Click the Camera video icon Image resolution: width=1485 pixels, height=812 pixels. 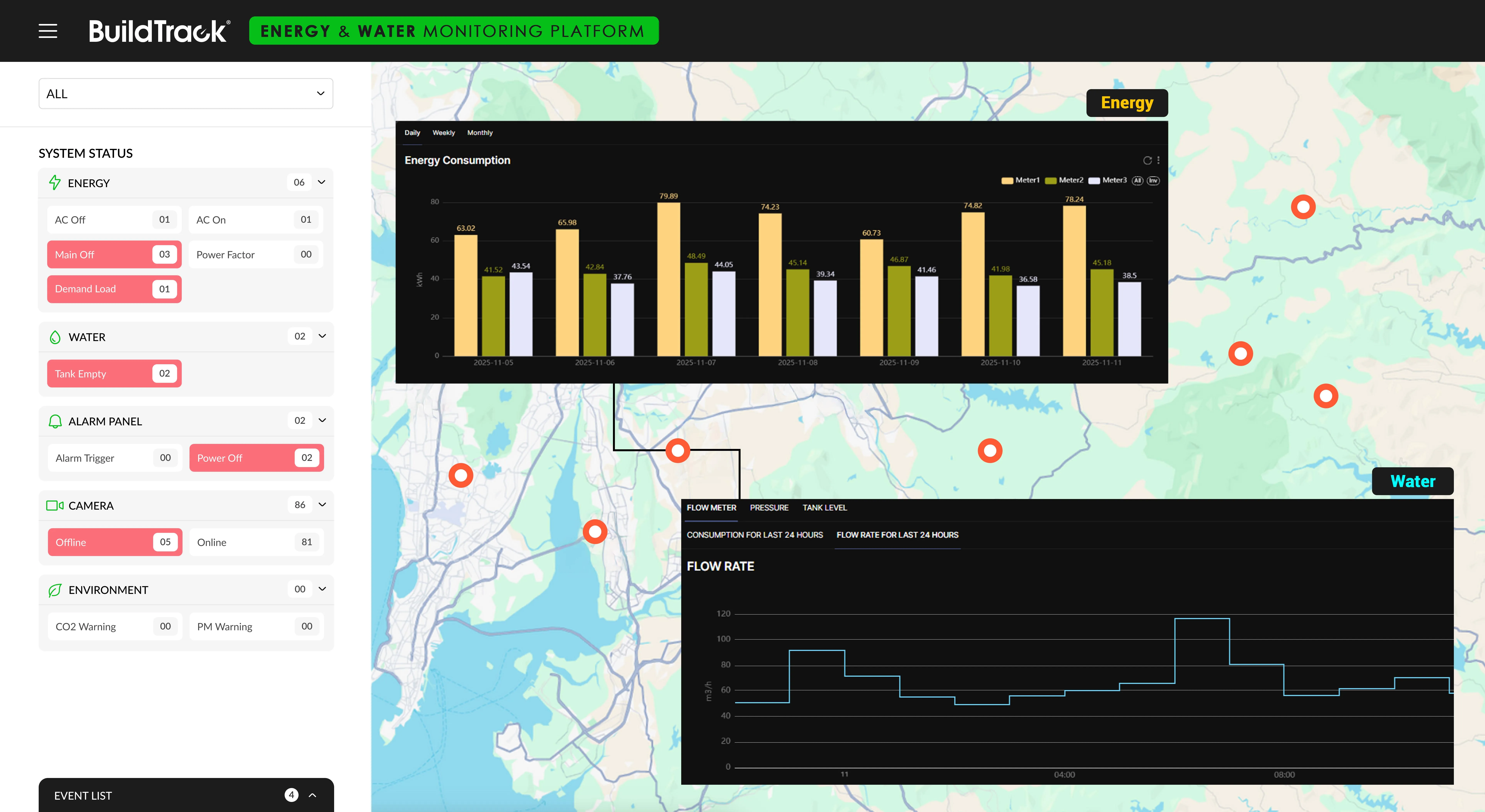click(x=55, y=505)
